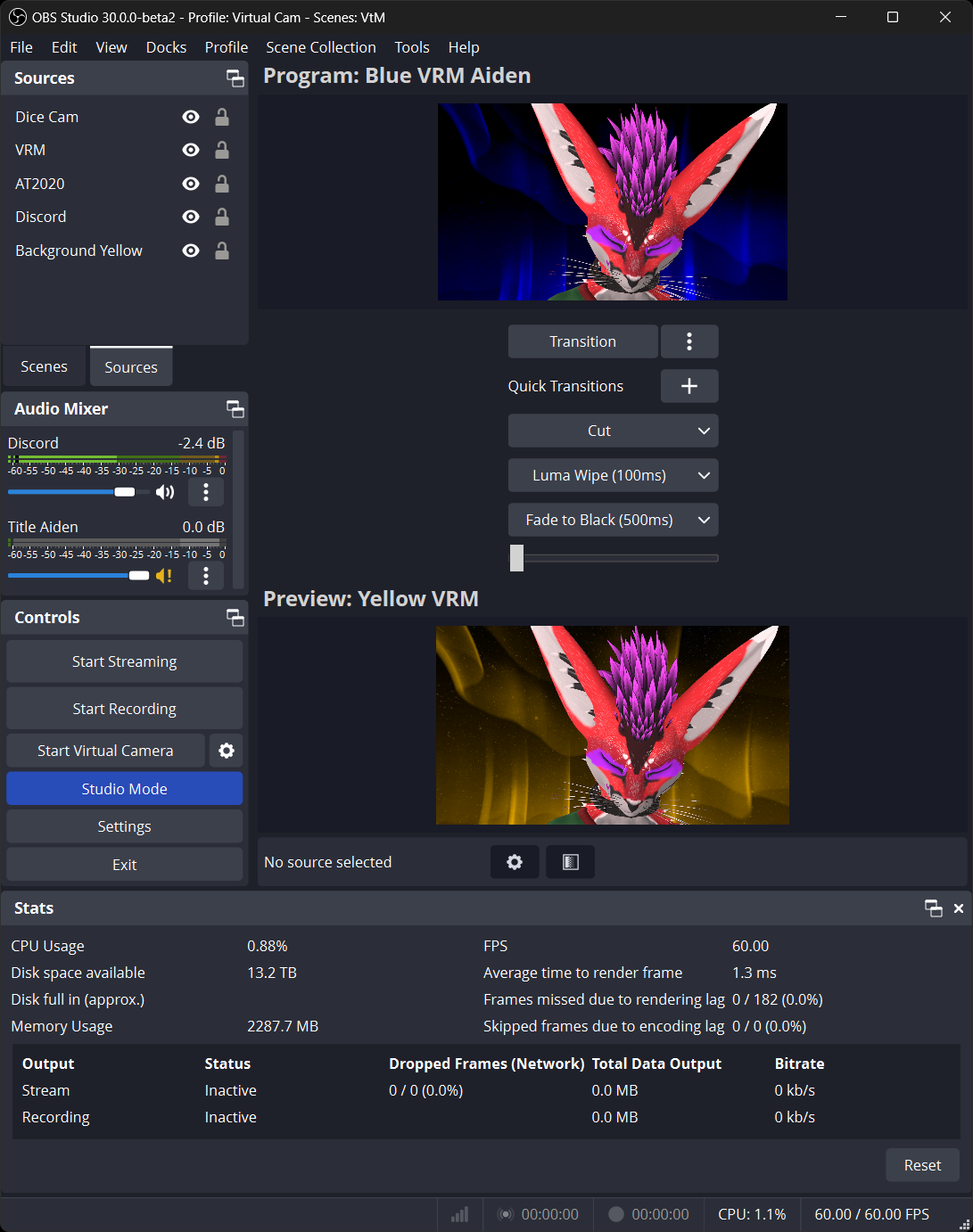
Task: Open source filters icon next to gear
Action: pos(571,862)
